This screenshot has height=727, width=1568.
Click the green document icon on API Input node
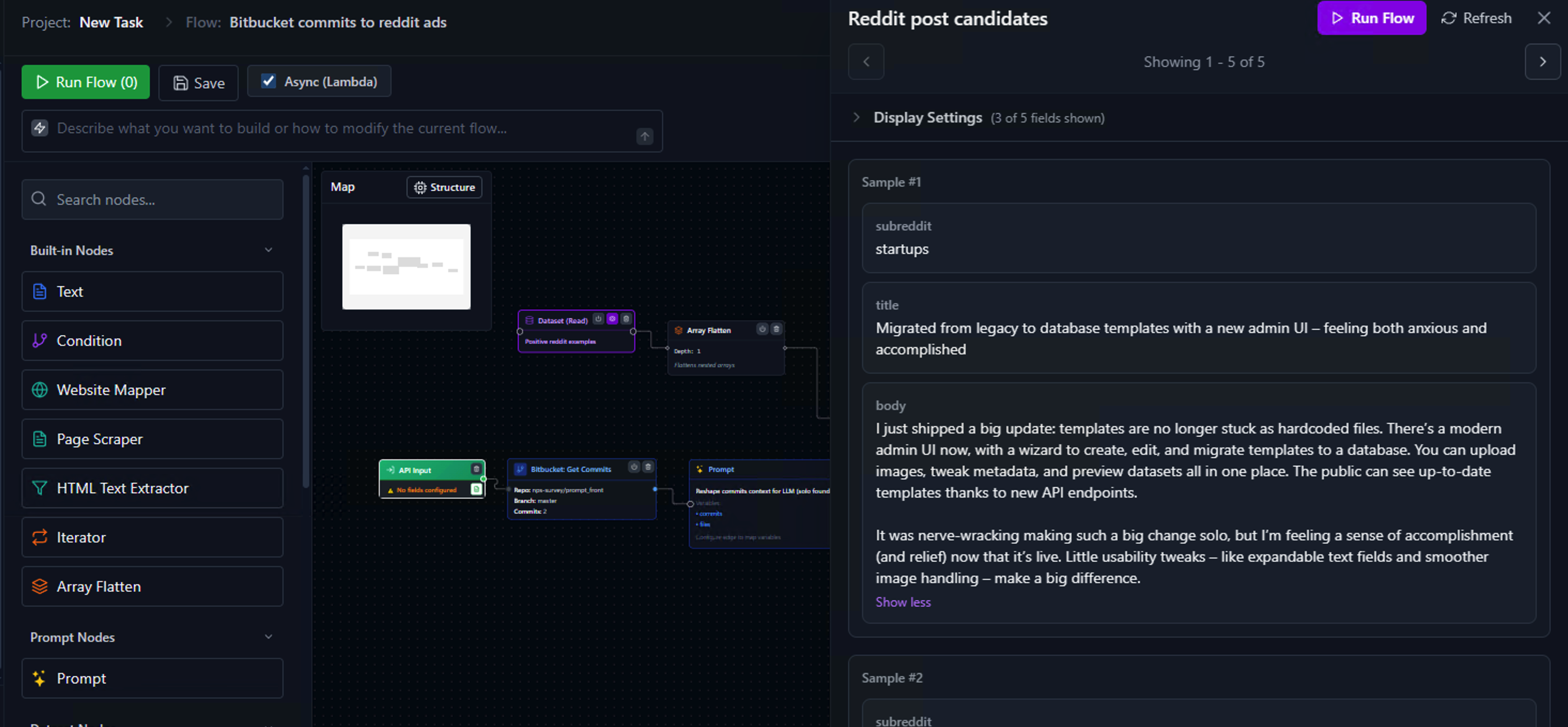click(477, 489)
